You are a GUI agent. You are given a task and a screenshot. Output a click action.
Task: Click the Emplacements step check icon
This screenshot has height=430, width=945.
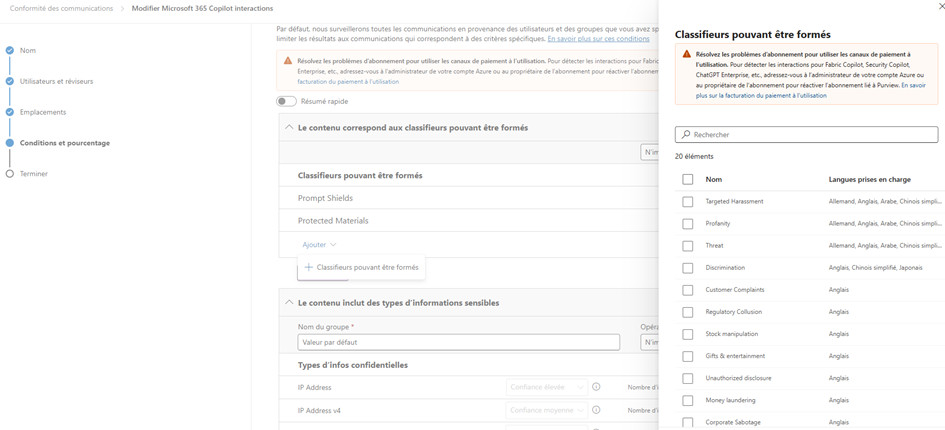10,112
